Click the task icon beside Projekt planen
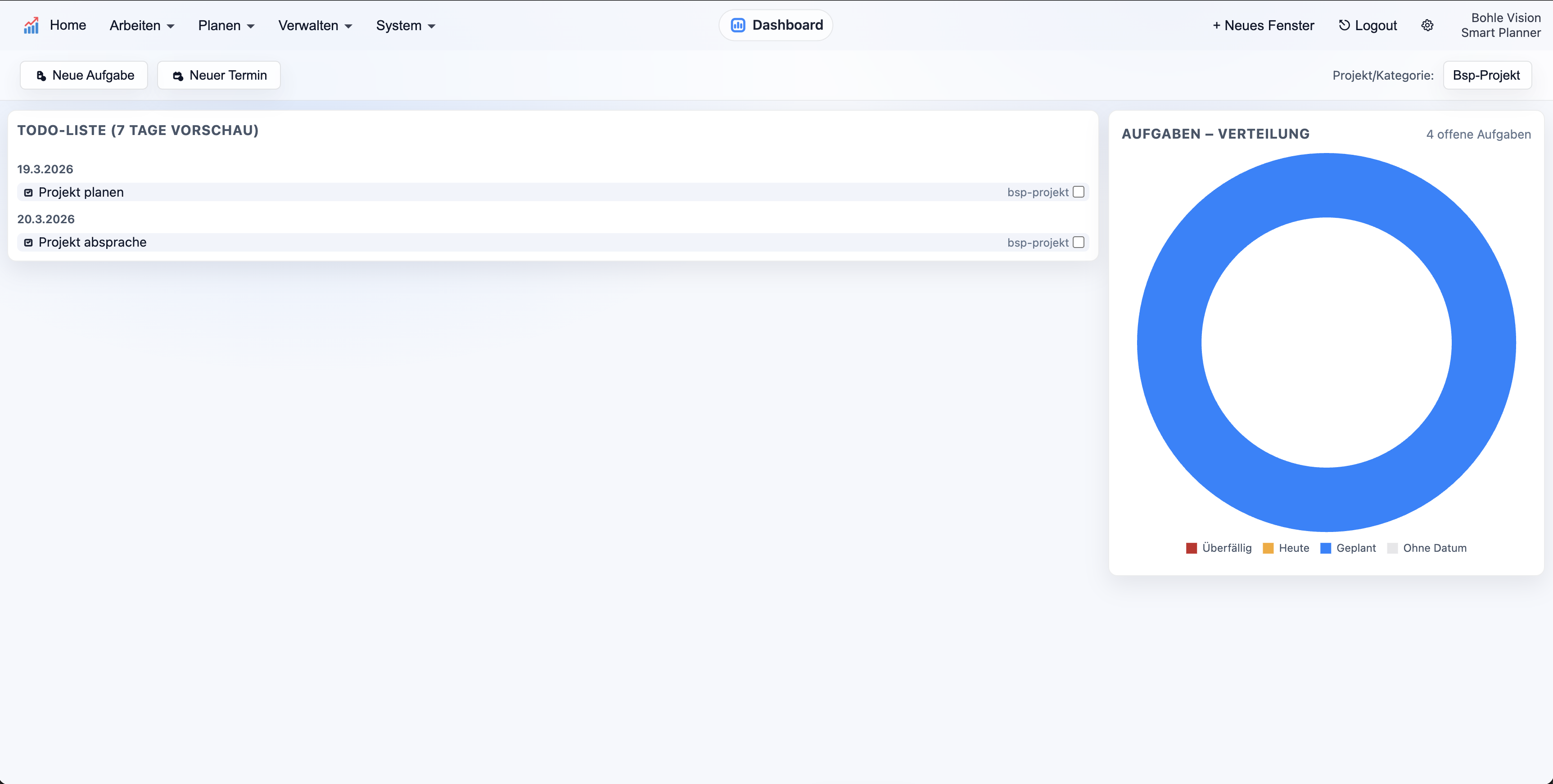The width and height of the screenshot is (1553, 784). (x=28, y=193)
